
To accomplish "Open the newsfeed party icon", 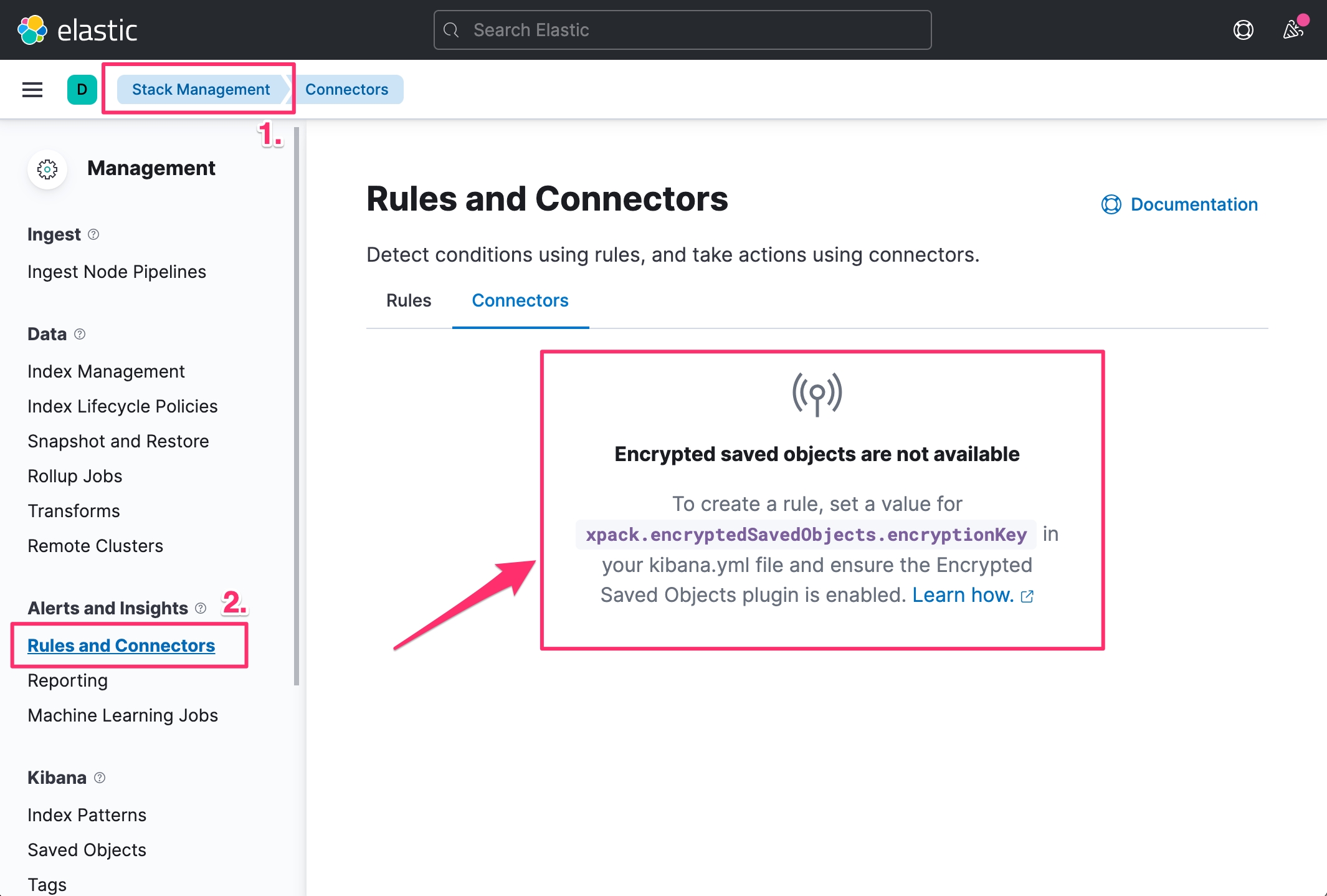I will (x=1293, y=30).
